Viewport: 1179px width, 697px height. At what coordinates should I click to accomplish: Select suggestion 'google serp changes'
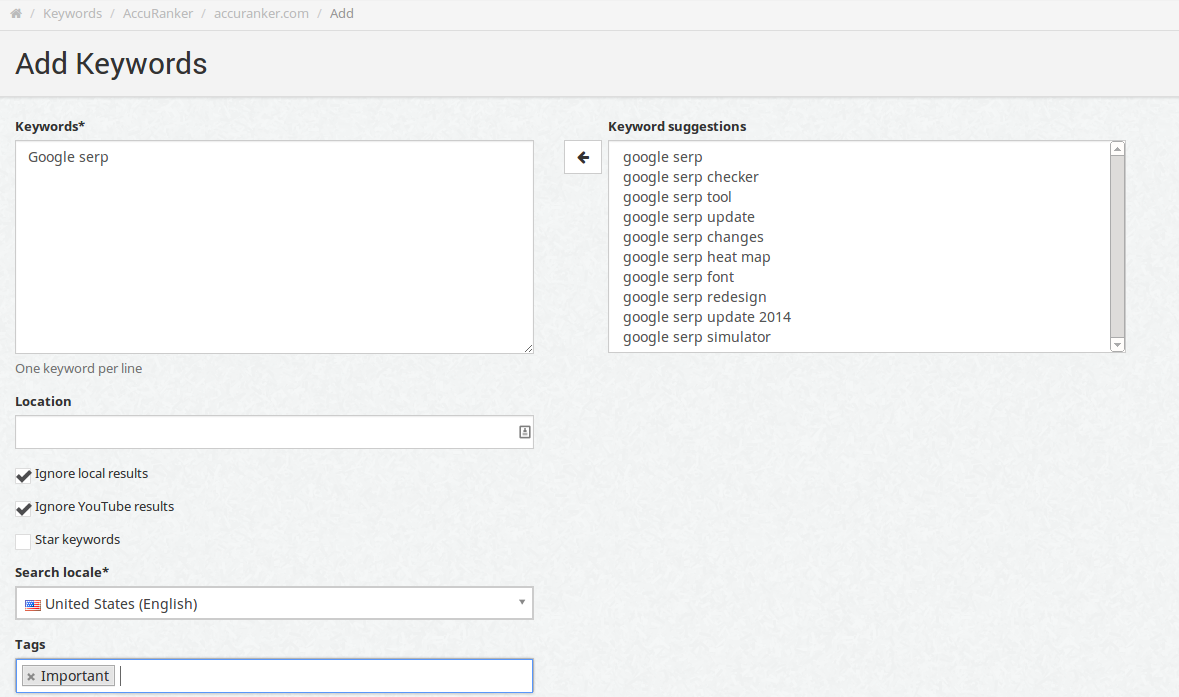tap(693, 238)
